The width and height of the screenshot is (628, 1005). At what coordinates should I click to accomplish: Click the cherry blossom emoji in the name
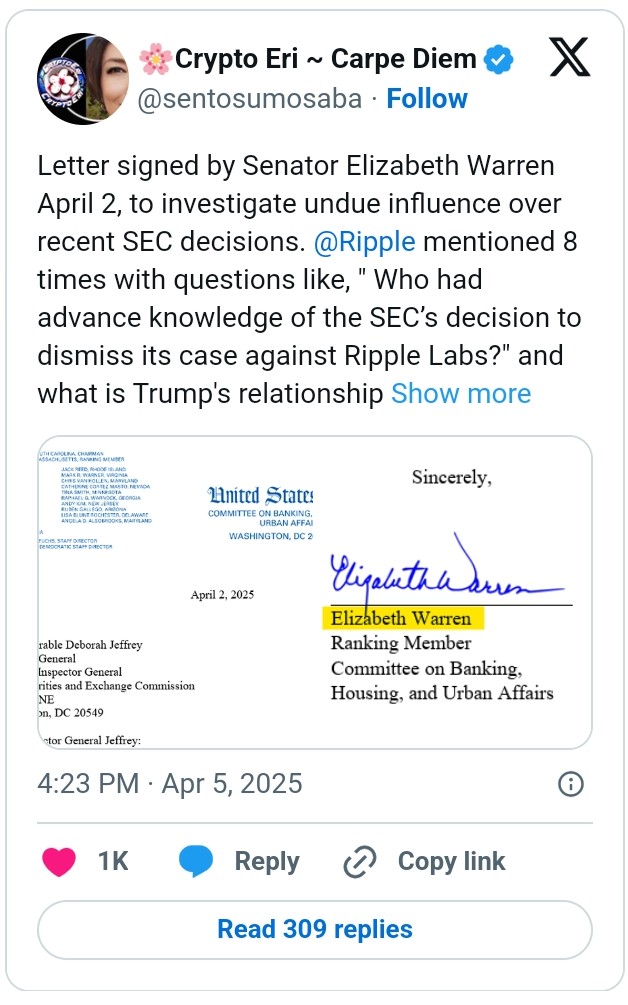(x=154, y=60)
